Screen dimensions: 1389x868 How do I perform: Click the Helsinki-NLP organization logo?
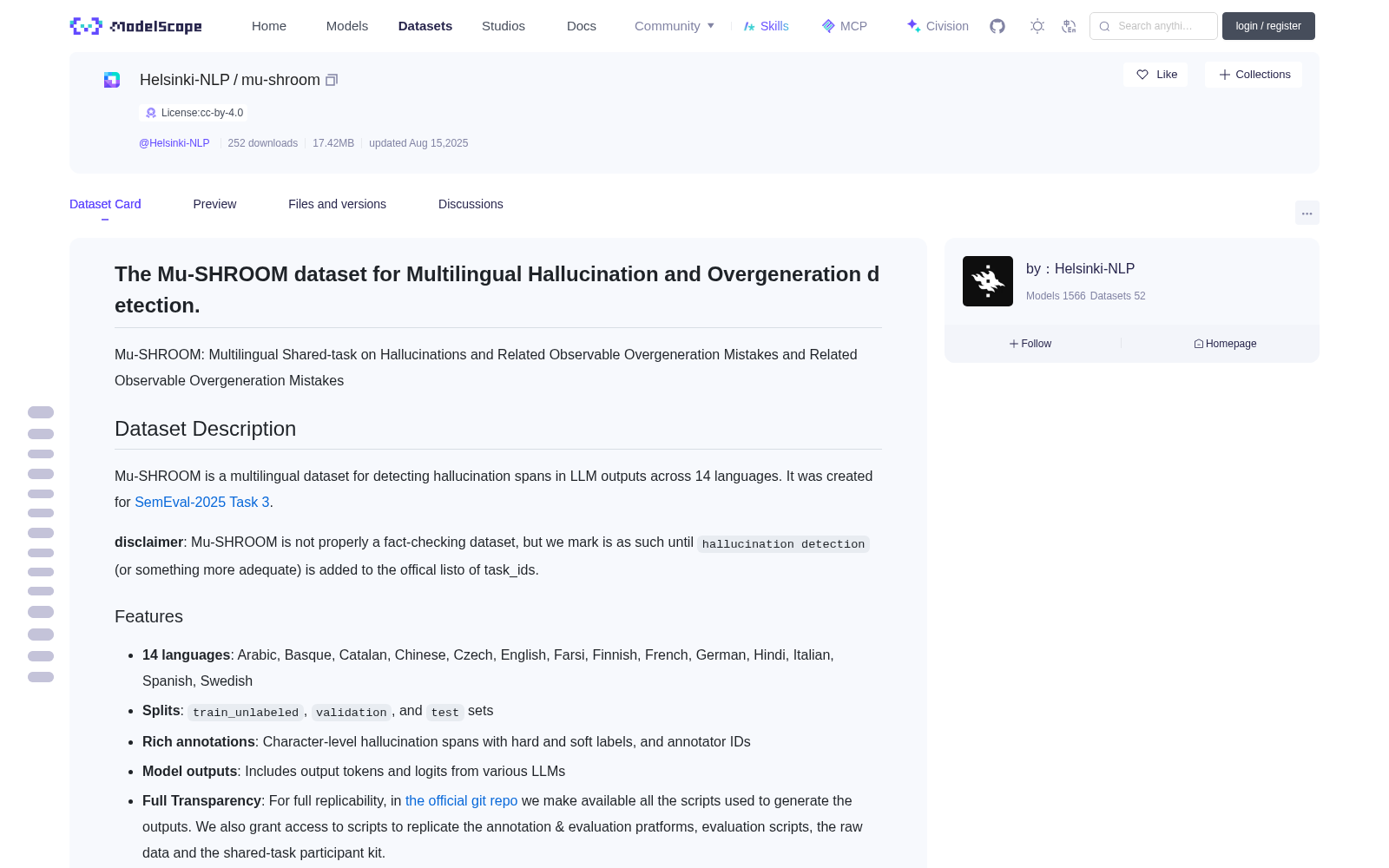(988, 281)
